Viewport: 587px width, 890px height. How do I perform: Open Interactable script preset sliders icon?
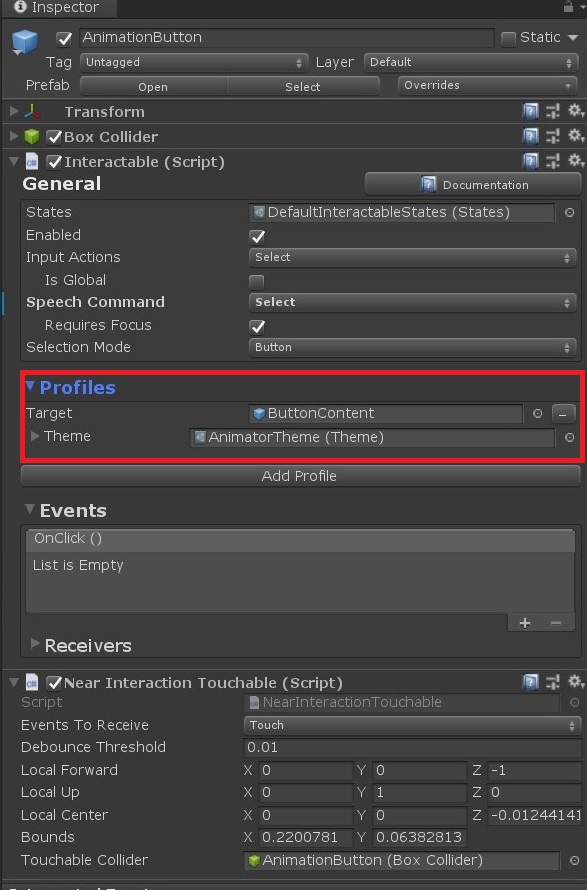tap(552, 161)
